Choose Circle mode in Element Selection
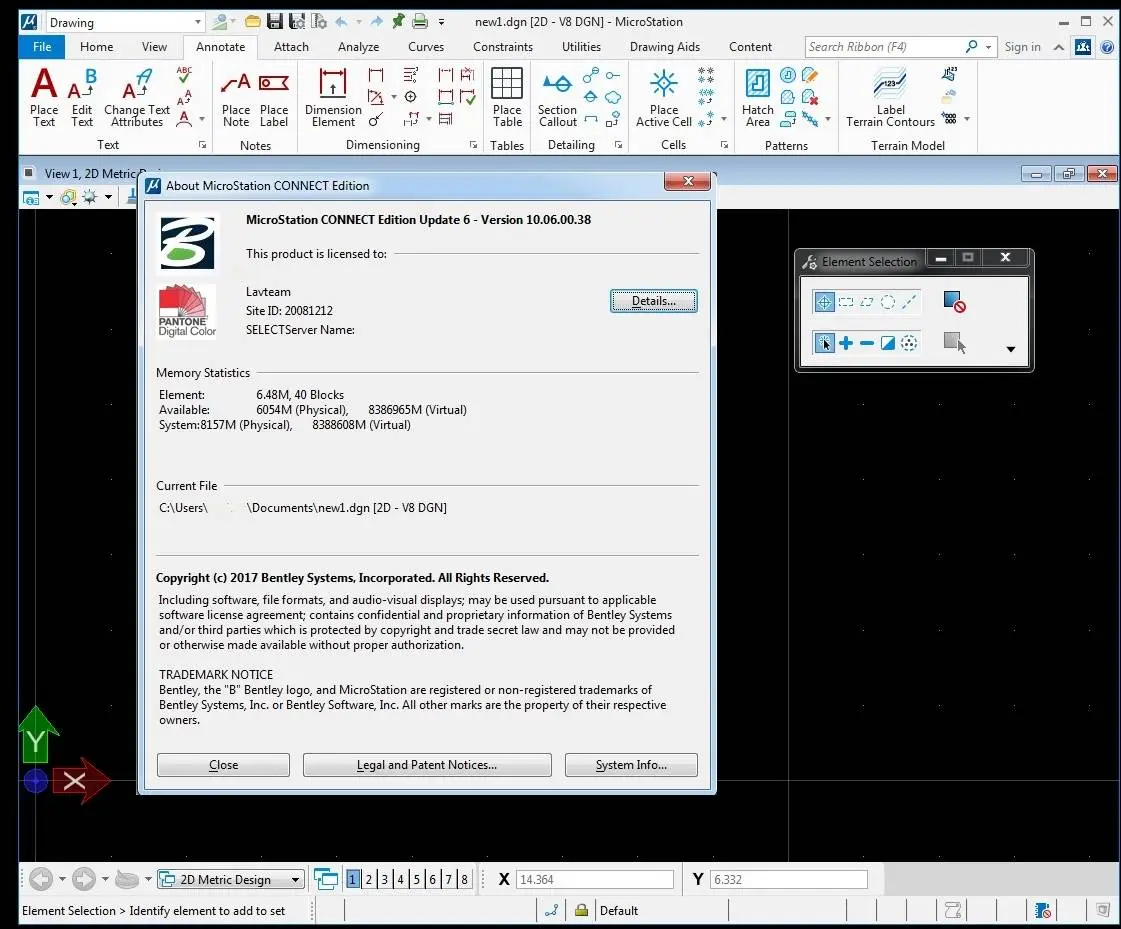This screenshot has width=1121, height=929. click(x=888, y=303)
